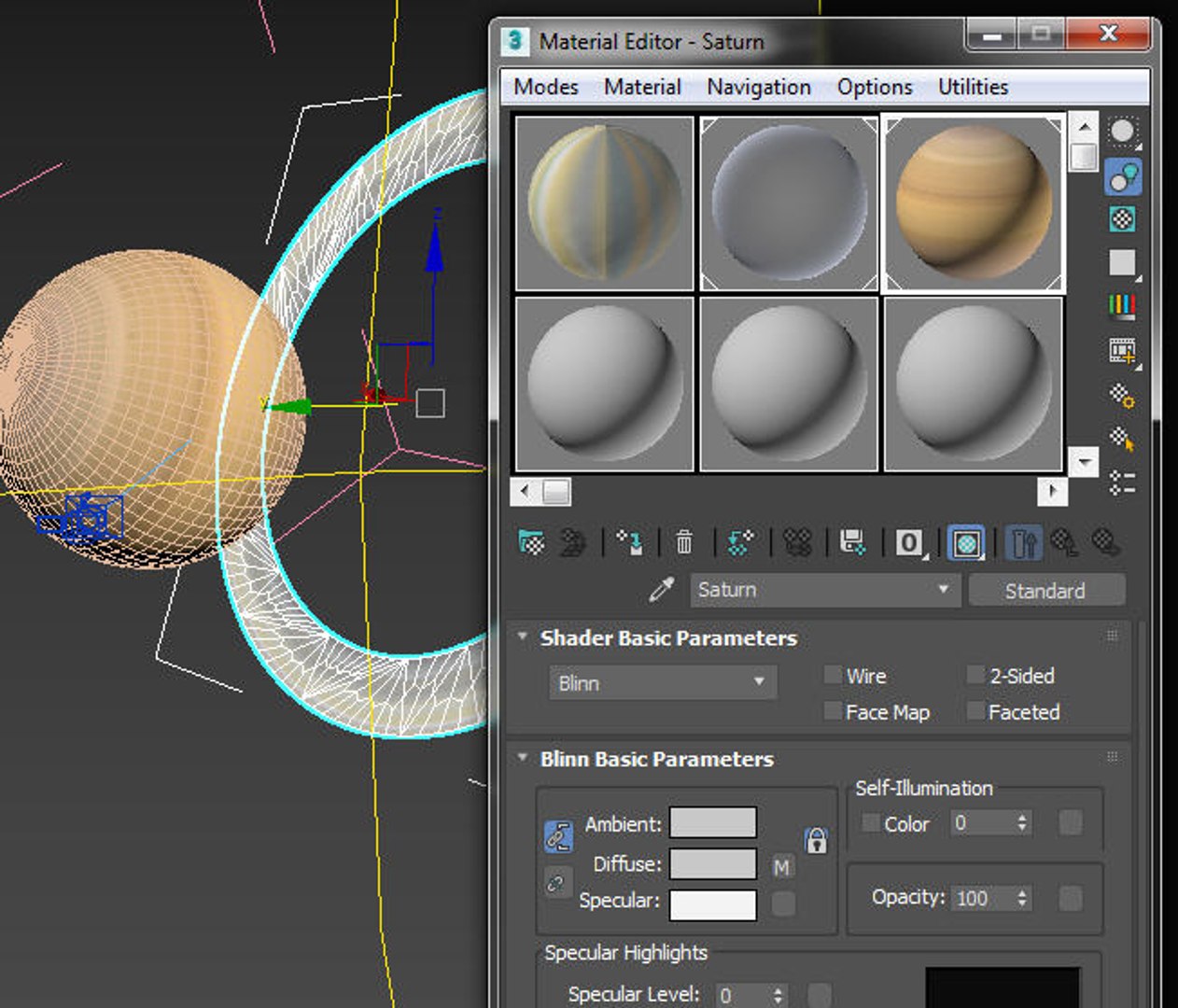Open Options menu
The height and width of the screenshot is (1008, 1178).
coord(875,87)
